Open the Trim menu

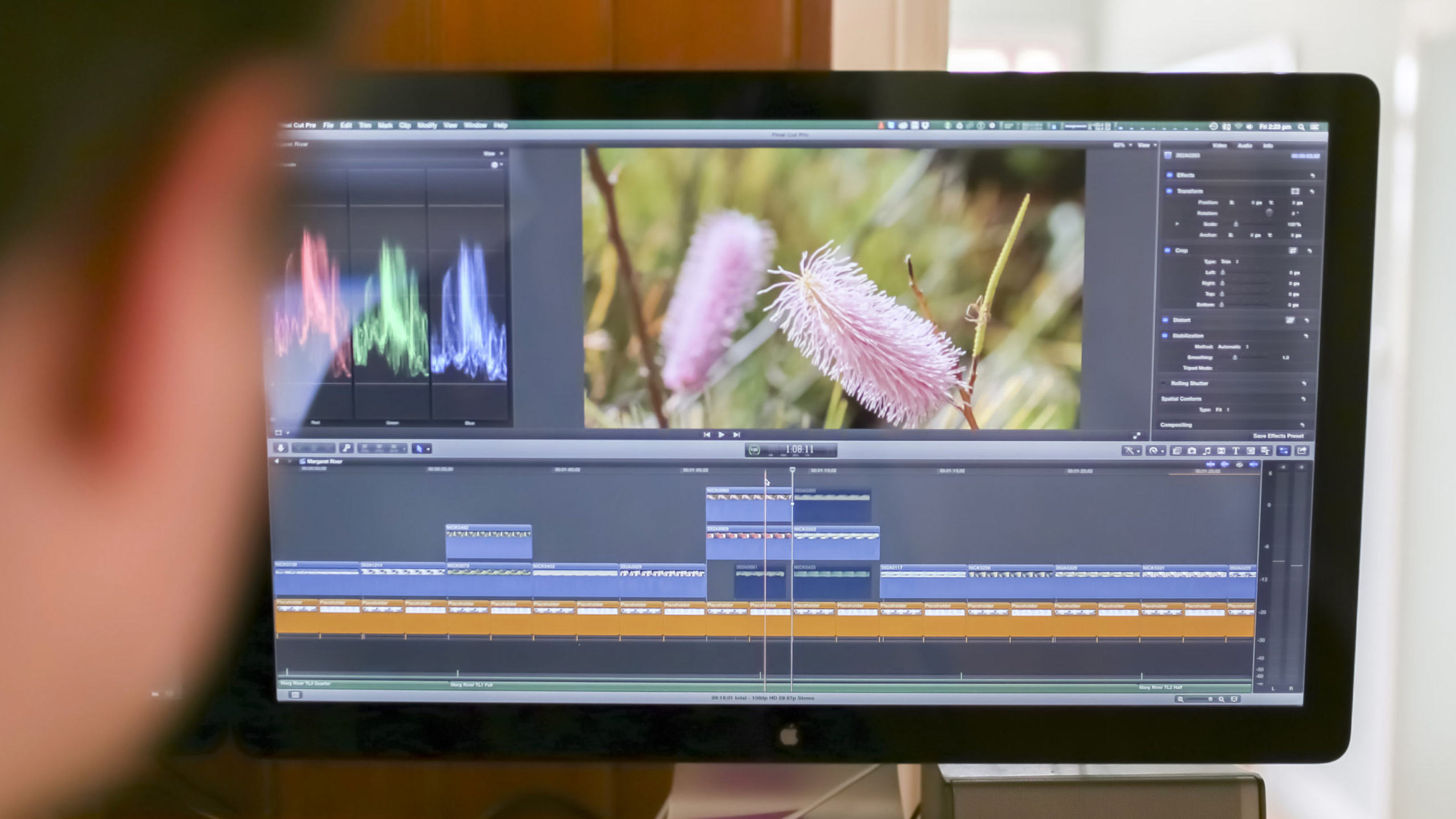coord(365,125)
